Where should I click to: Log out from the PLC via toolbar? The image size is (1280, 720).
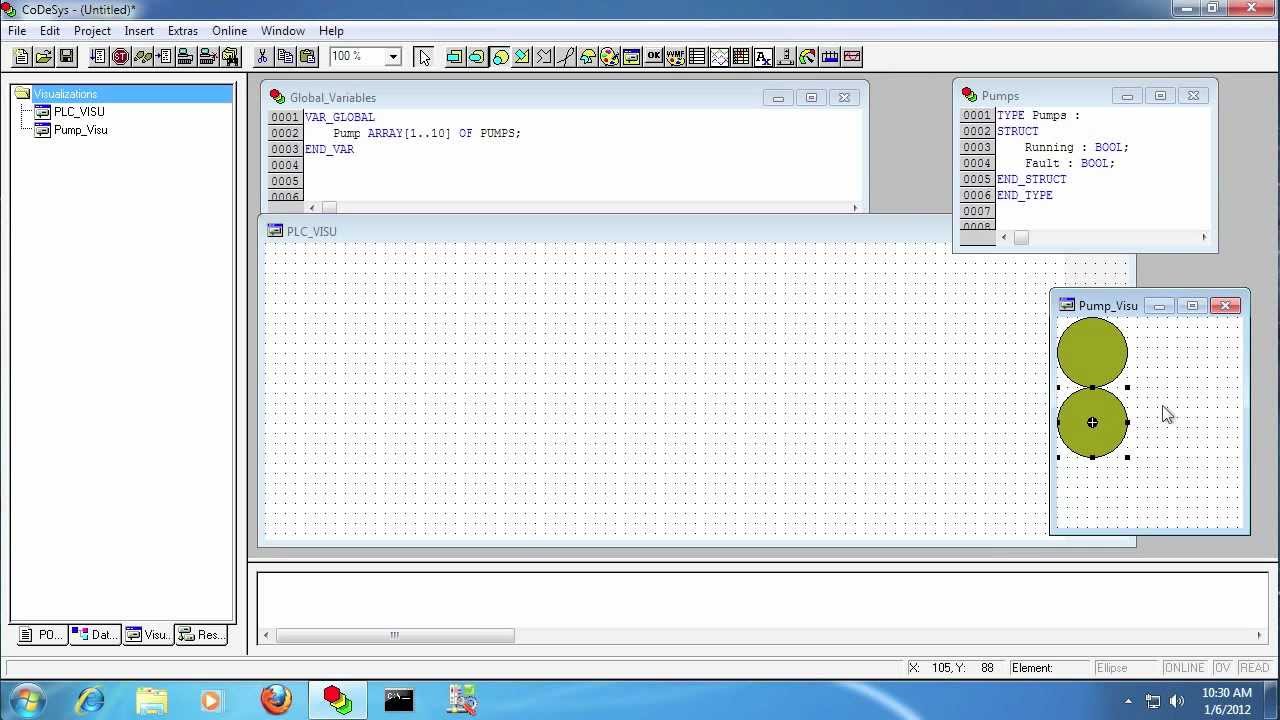click(x=208, y=57)
